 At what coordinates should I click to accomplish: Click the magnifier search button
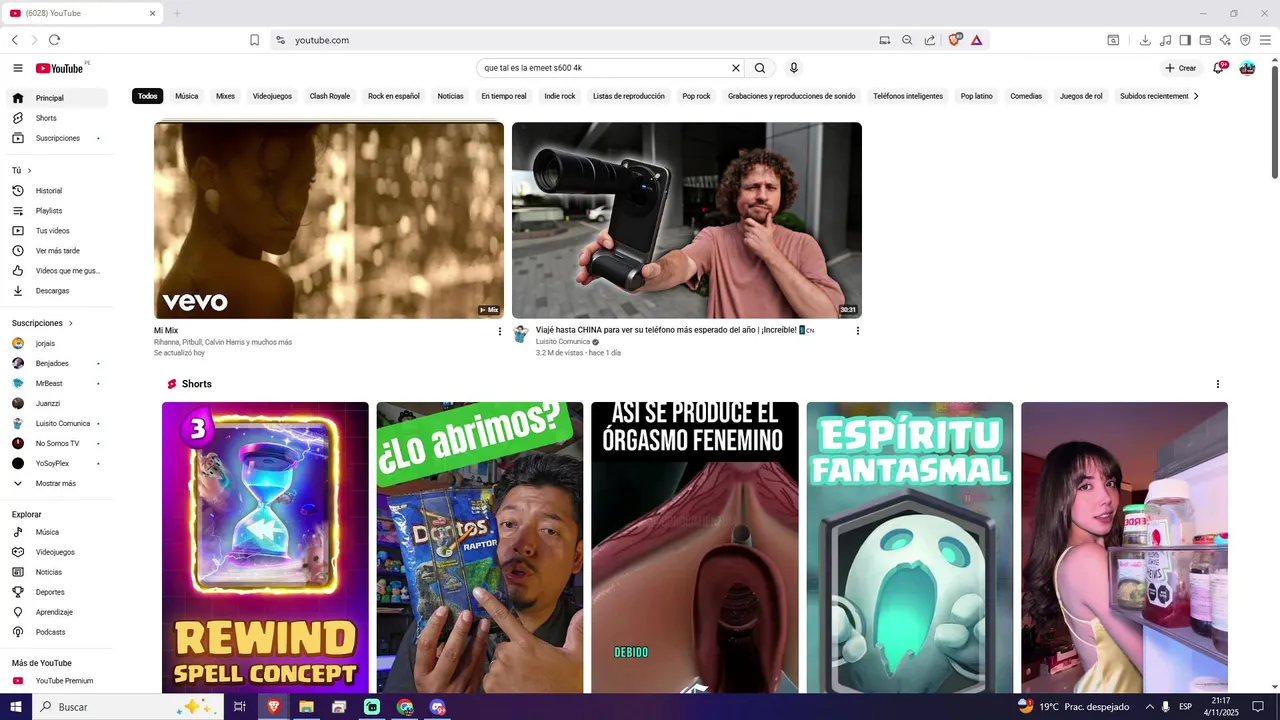tap(760, 68)
